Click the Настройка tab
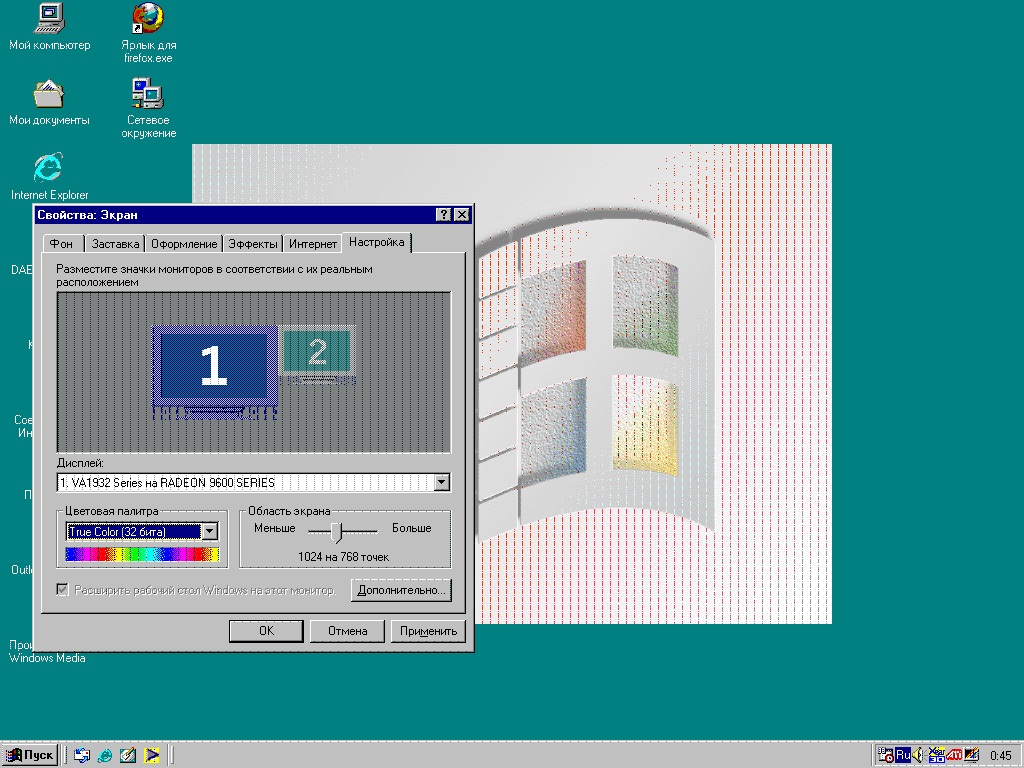Viewport: 1024px width, 768px height. pos(377,242)
